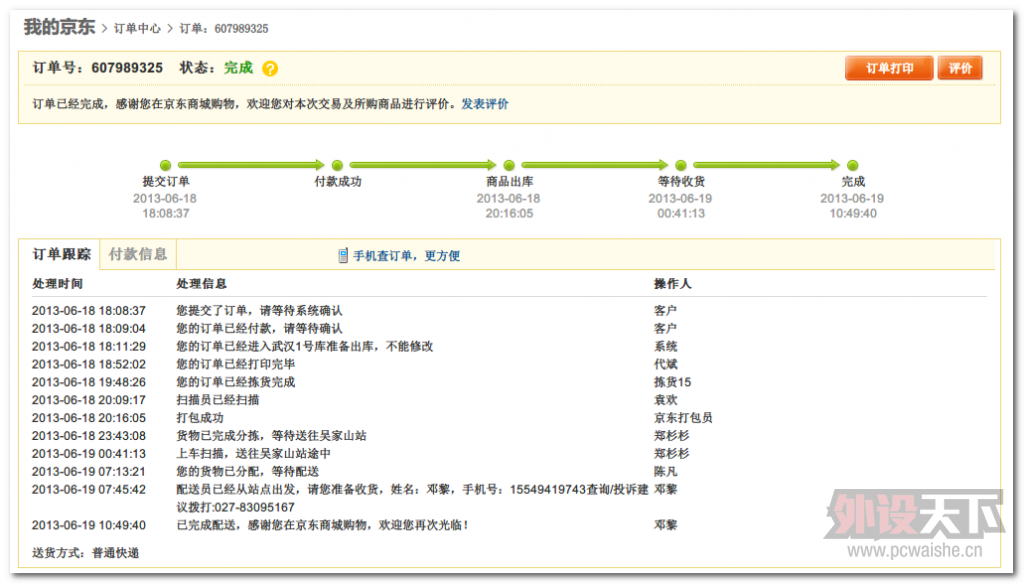Click the 等待收货 progress dot
The height and width of the screenshot is (584, 1024).
(680, 165)
